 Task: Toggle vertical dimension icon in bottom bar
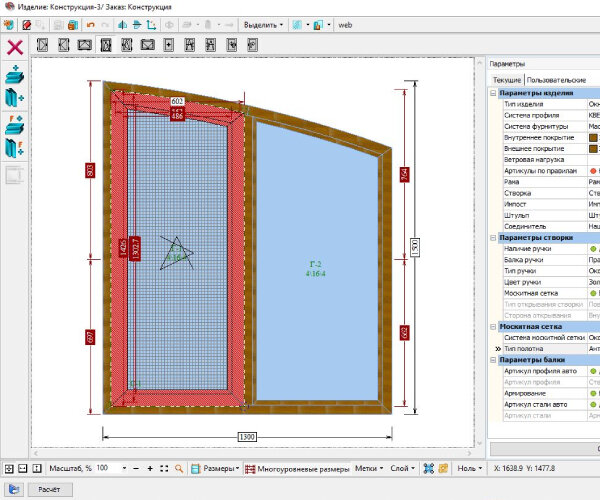[37, 469]
